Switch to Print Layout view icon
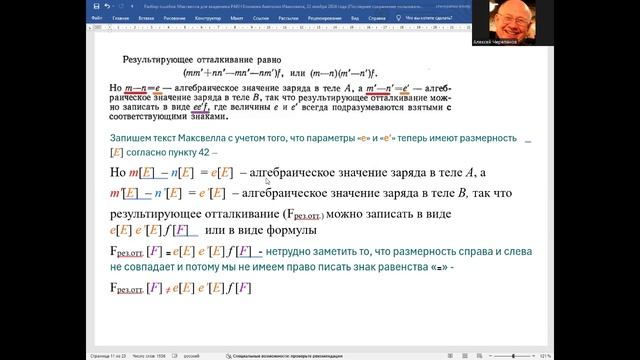The image size is (640, 360). (465, 356)
